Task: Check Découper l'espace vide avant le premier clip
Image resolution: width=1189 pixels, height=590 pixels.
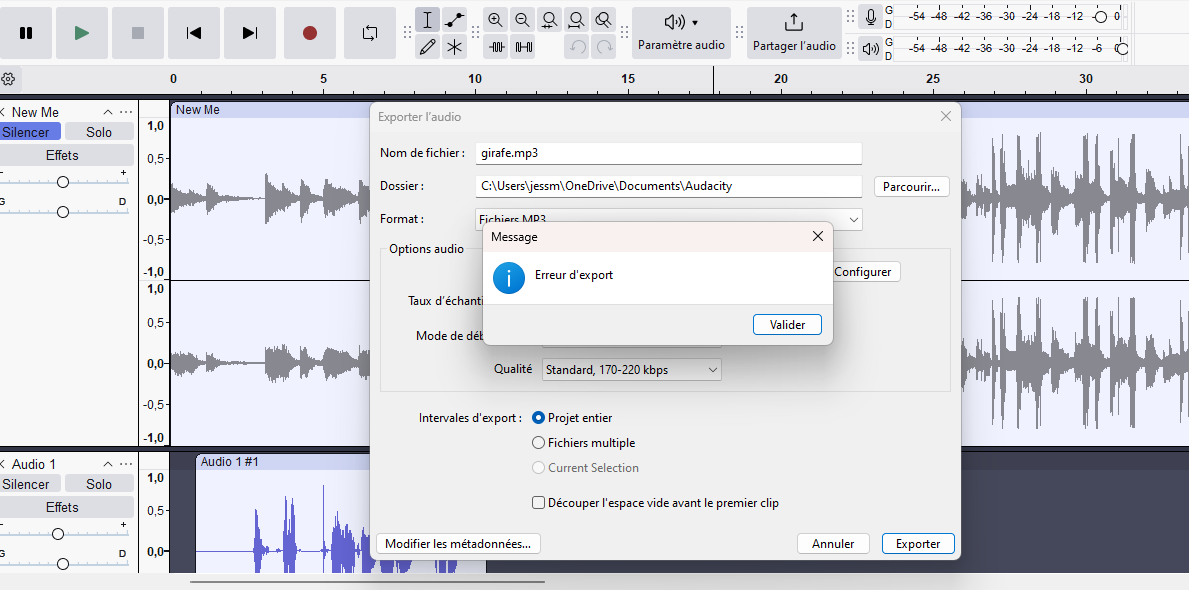Action: (539, 503)
